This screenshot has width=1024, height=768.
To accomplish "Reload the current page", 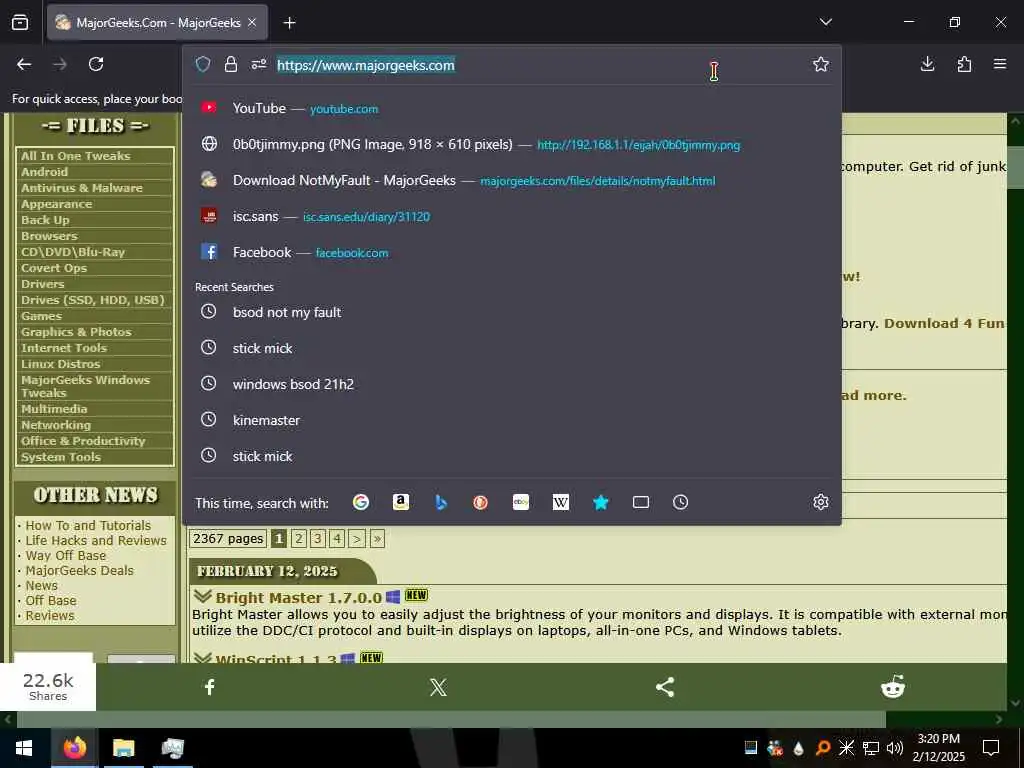I will [x=96, y=64].
